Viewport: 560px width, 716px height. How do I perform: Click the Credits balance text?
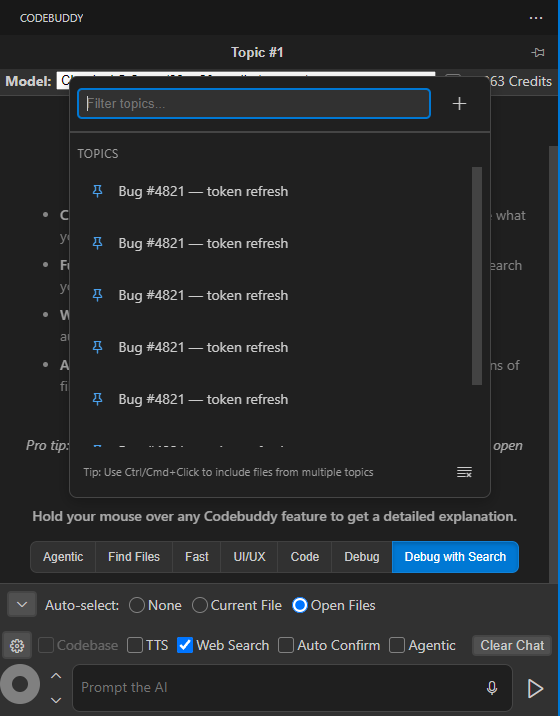pos(521,81)
